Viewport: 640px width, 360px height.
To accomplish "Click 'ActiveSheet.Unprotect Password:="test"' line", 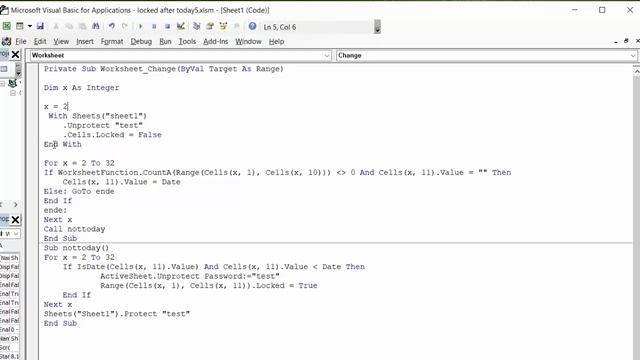I will pos(190,276).
